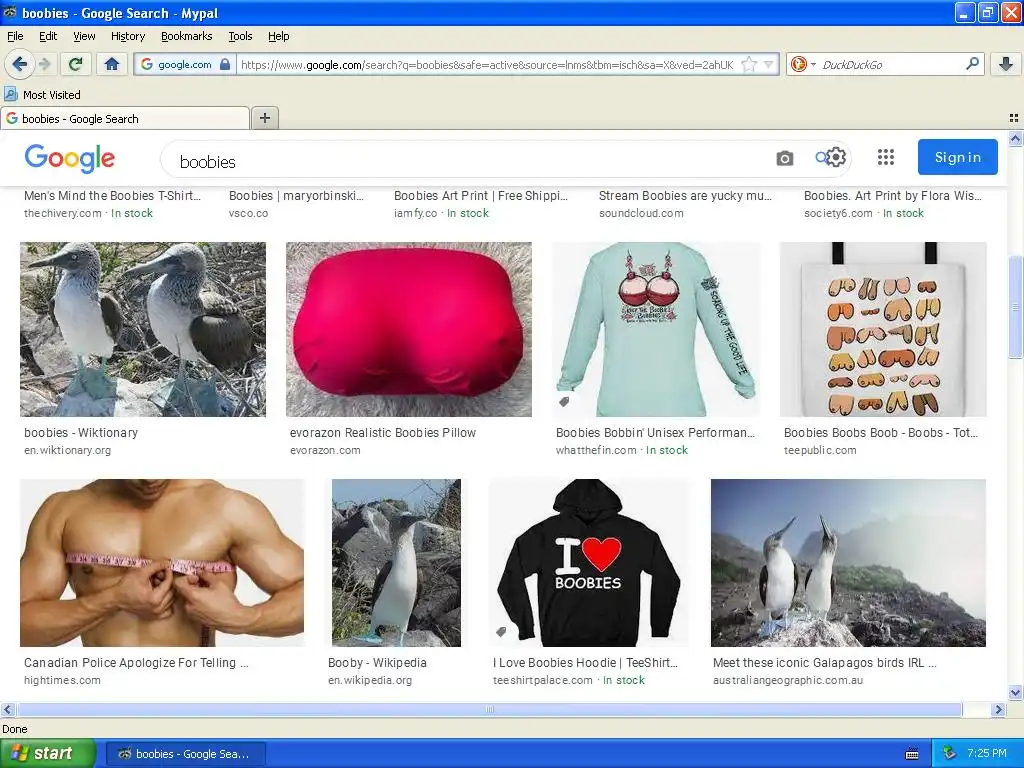Open the DuckDuckGo search engine selector
Viewport: 1024px width, 768px height.
click(x=803, y=64)
